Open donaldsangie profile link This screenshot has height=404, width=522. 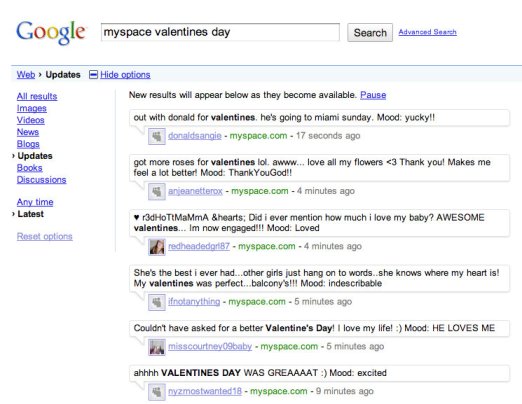195,136
